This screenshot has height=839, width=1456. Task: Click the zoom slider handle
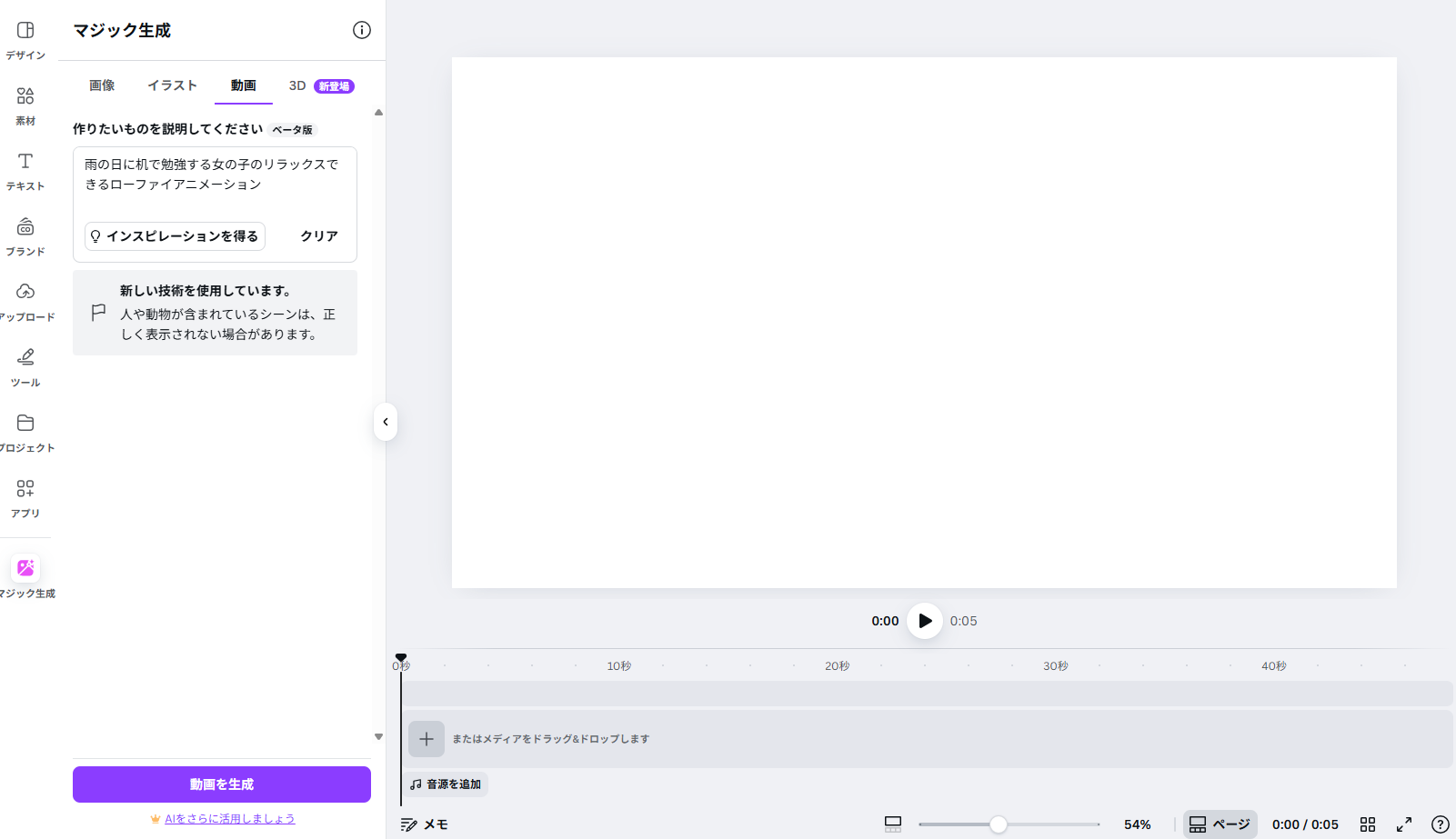click(999, 824)
